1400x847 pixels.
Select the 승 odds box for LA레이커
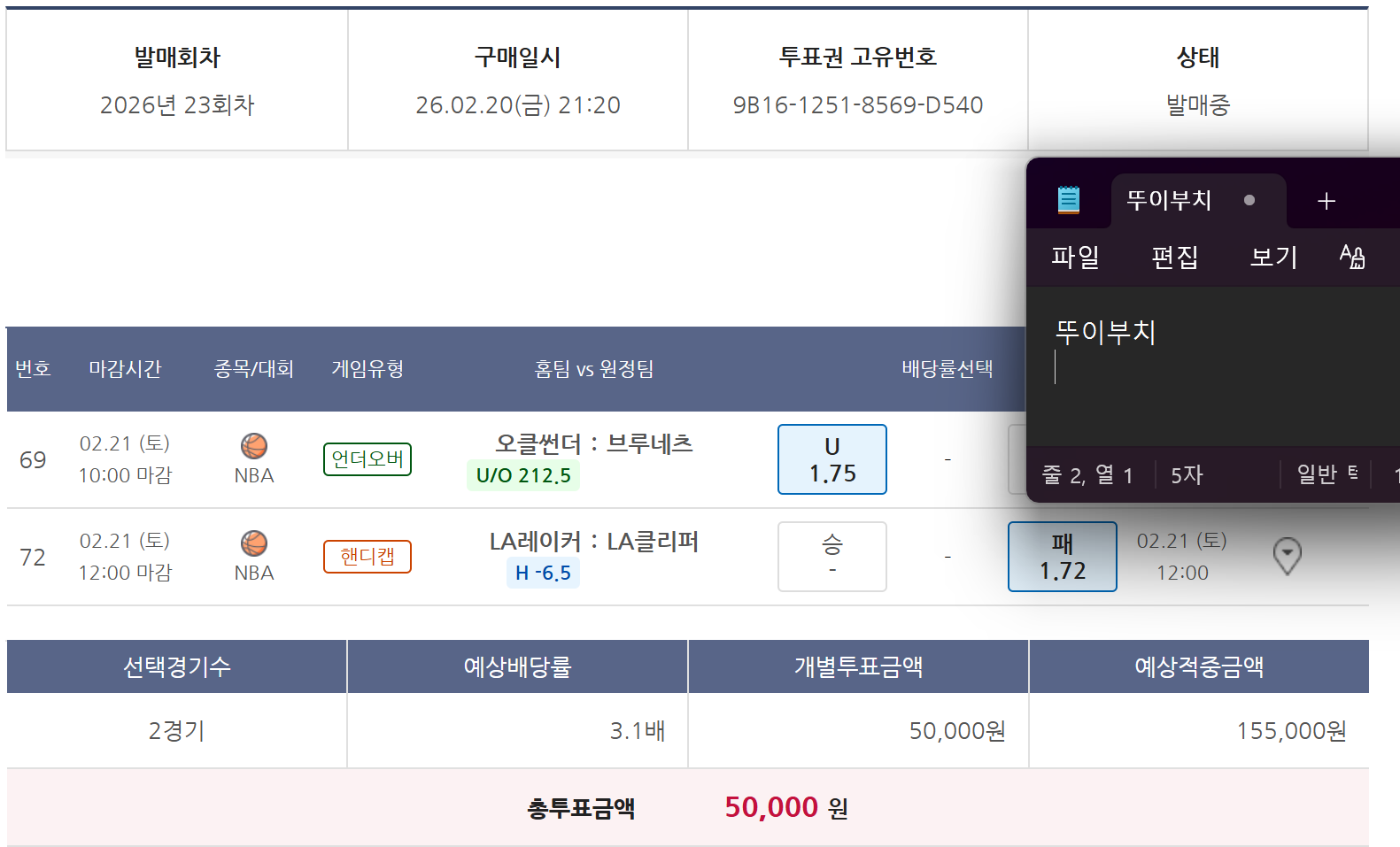point(831,557)
